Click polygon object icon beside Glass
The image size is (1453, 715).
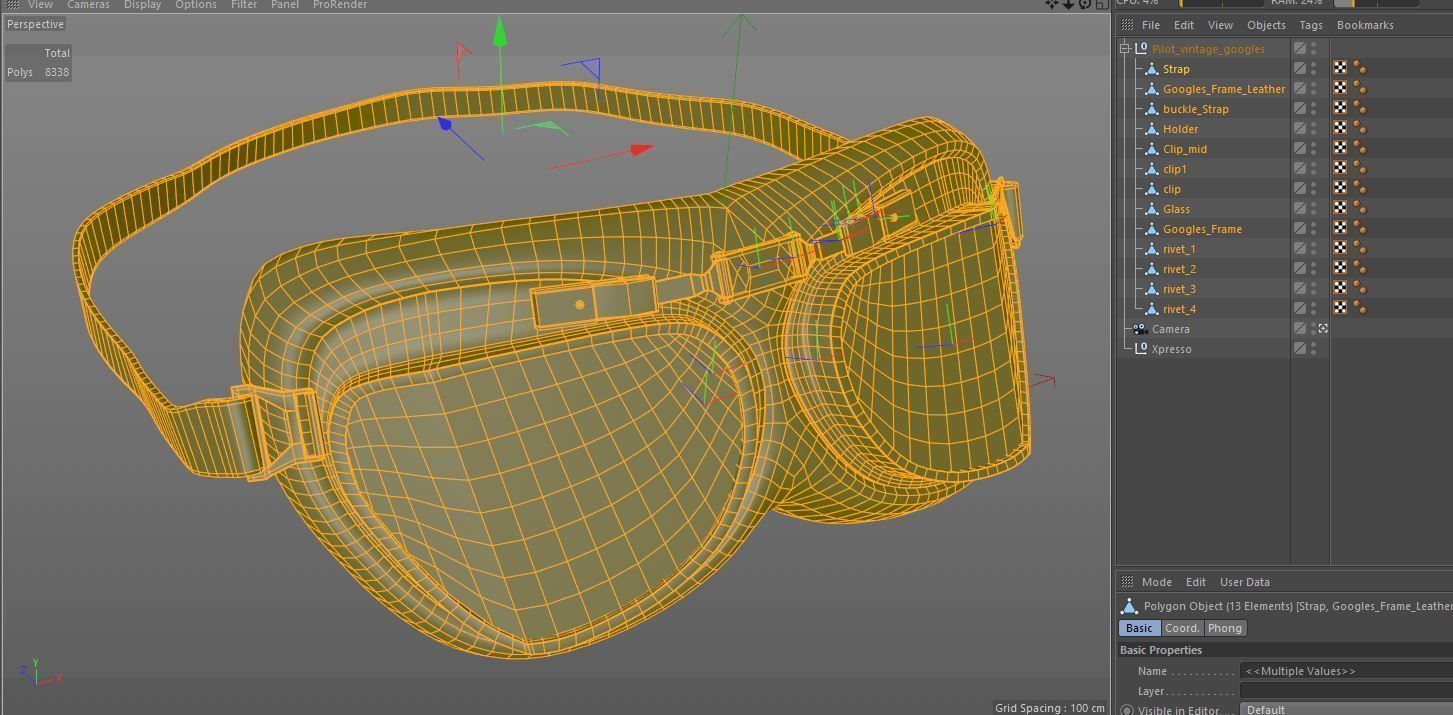coord(1151,208)
